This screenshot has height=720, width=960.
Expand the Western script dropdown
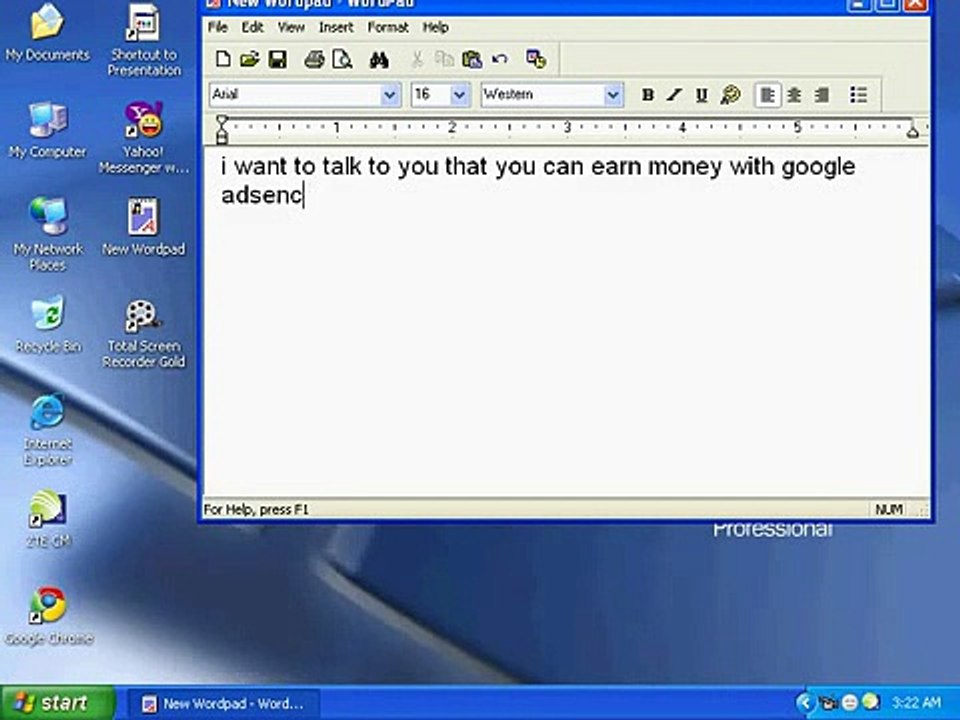612,95
